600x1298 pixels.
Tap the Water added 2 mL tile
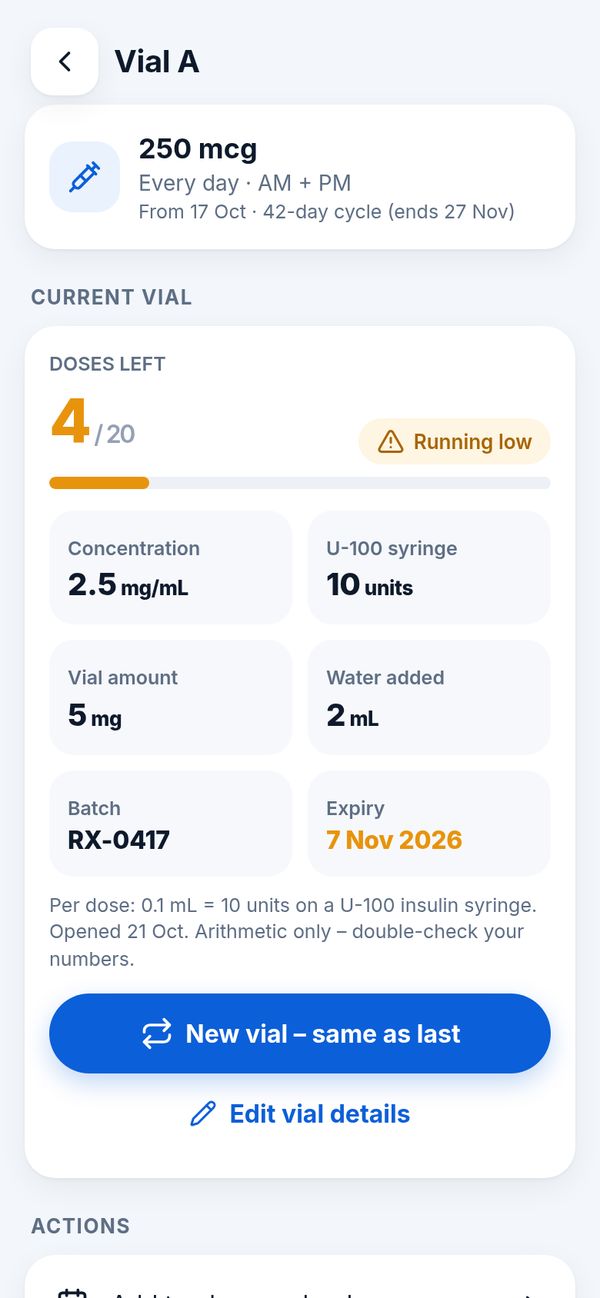429,697
